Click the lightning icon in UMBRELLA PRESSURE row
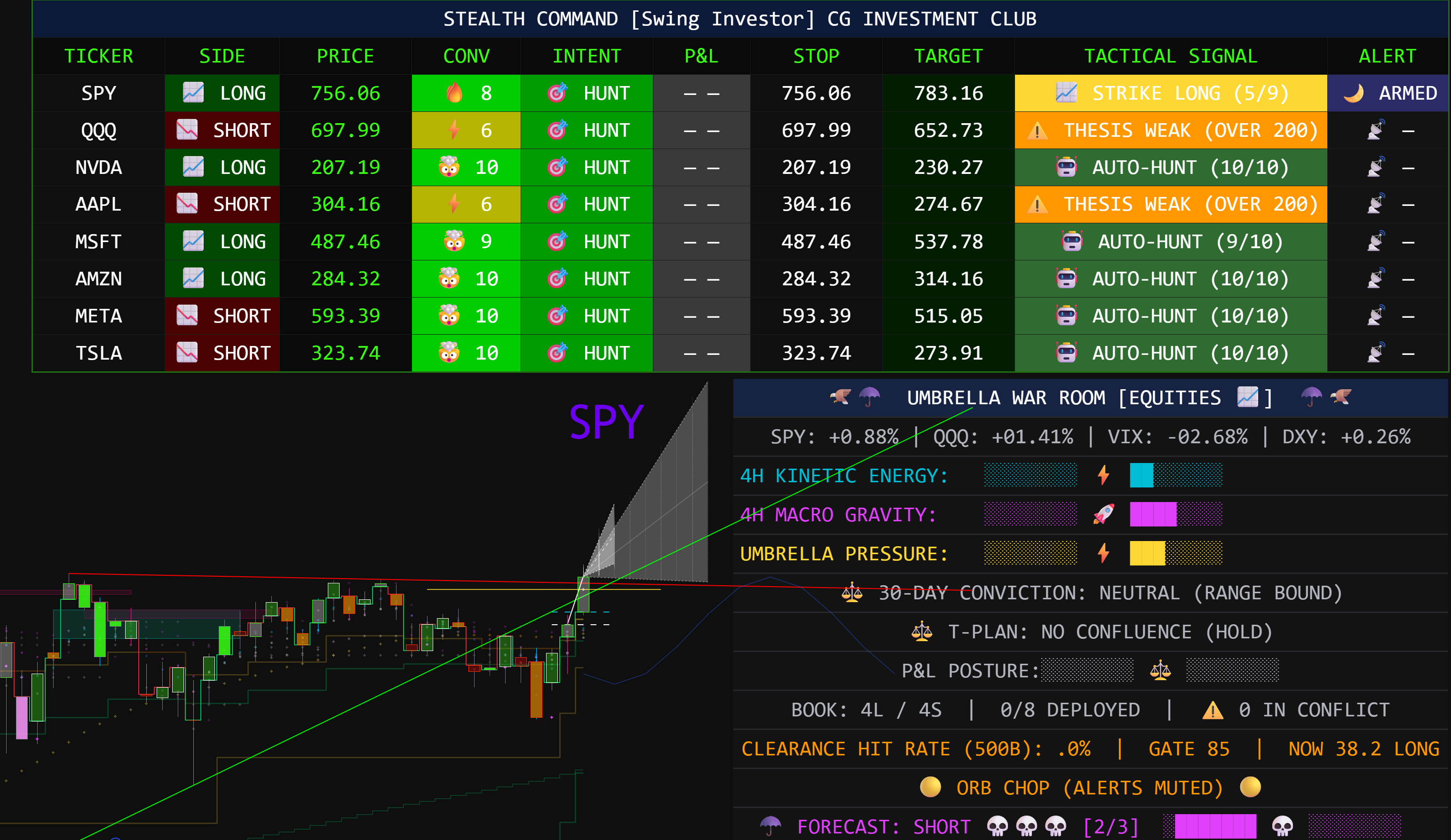 (1103, 553)
